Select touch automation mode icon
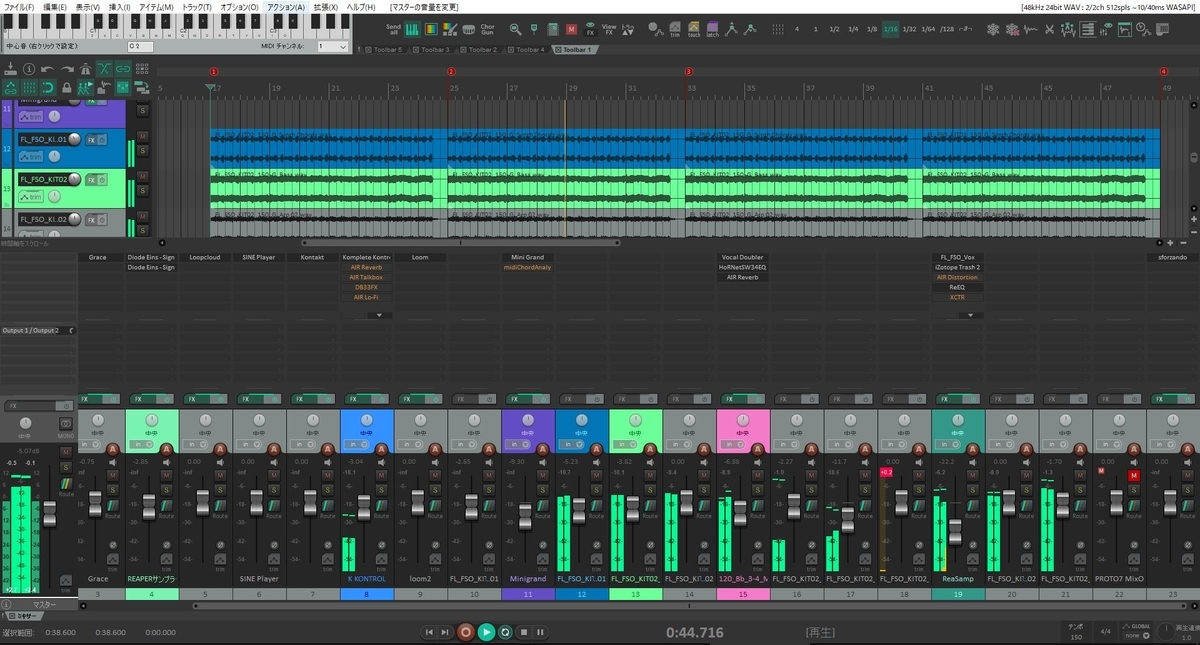The height and width of the screenshot is (645, 1200). 694,30
